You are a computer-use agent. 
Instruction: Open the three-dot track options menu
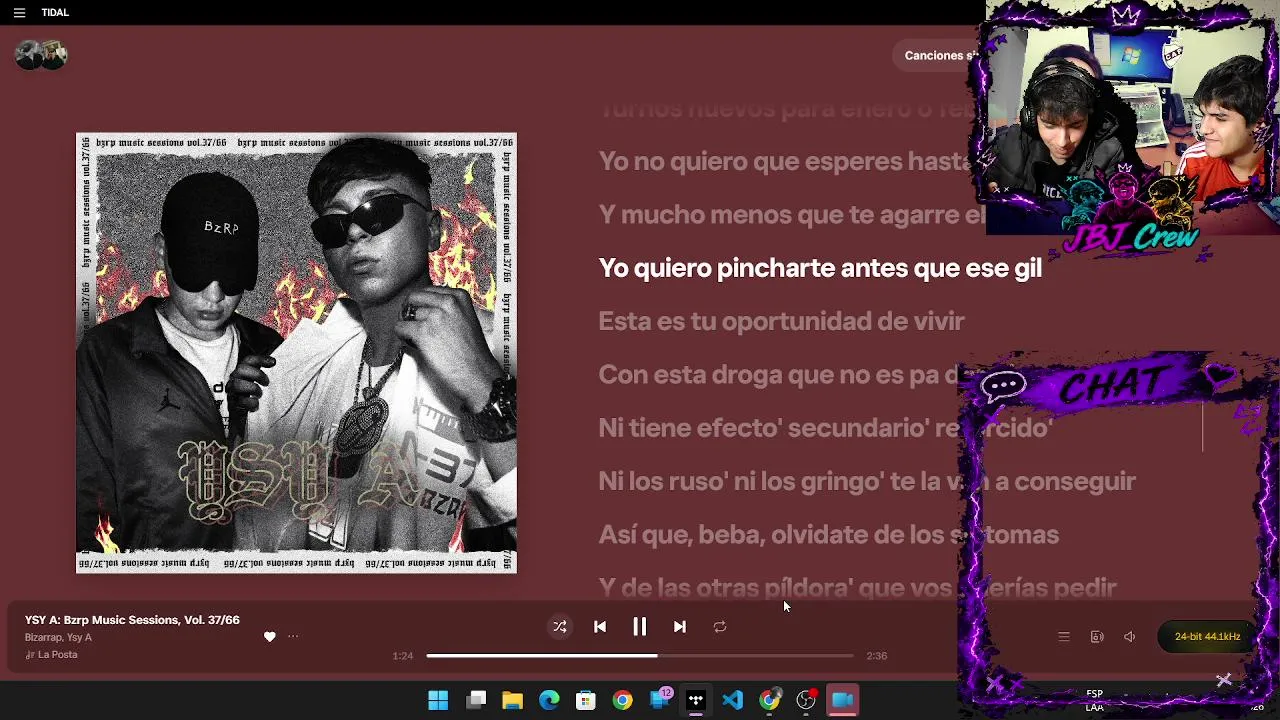(293, 637)
